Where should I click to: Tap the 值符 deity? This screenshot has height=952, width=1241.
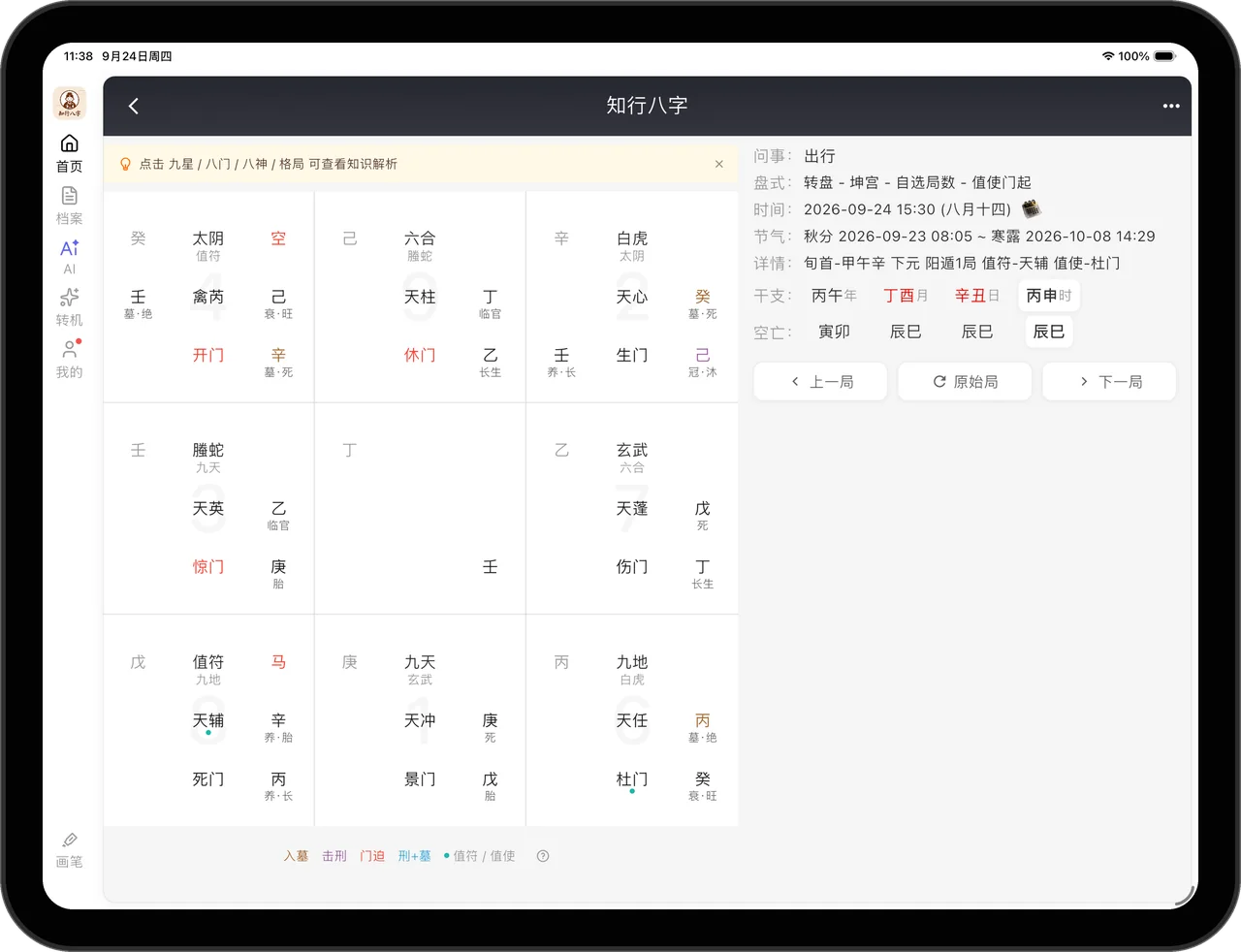(208, 662)
